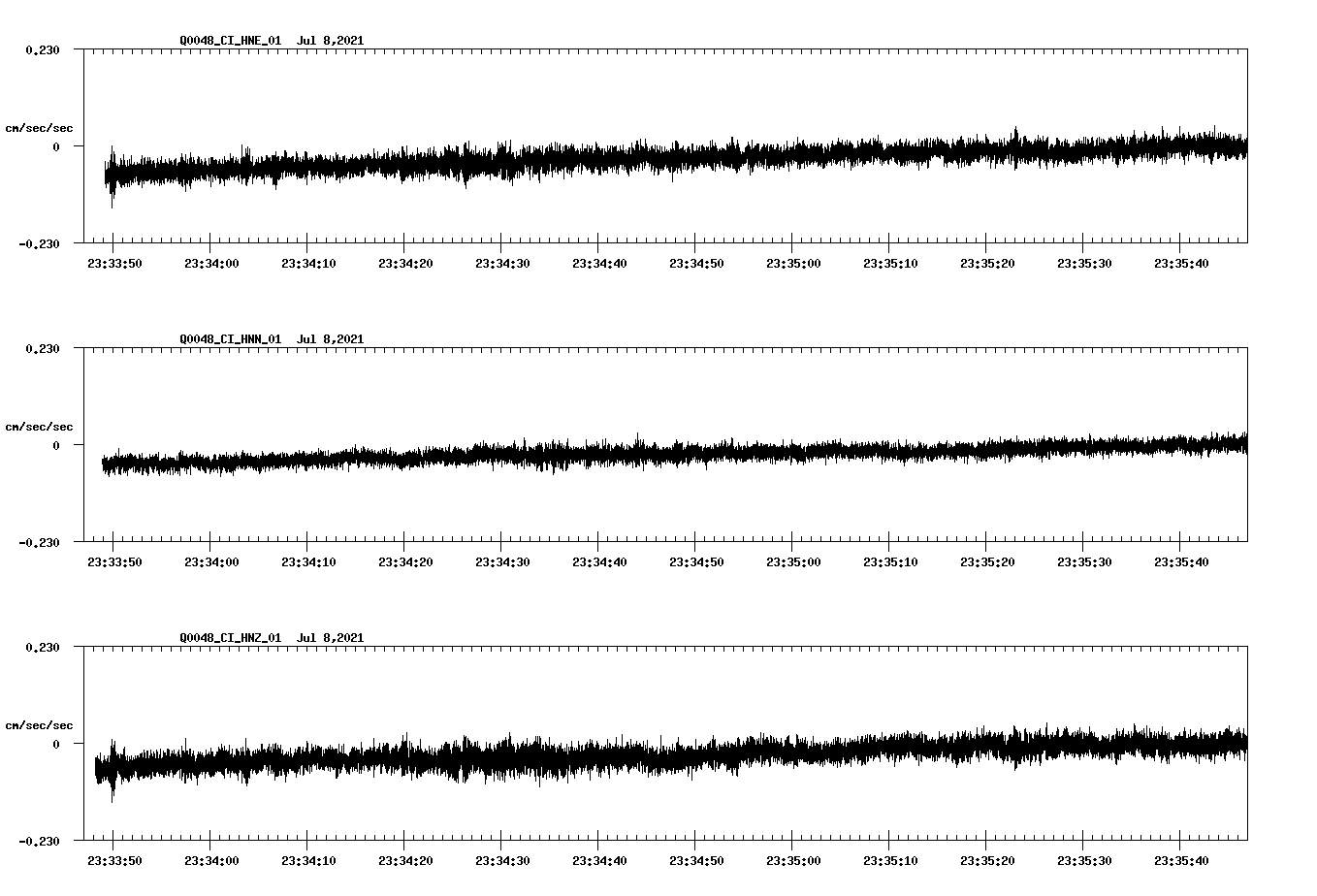Screen dimensions: 1317x896
Task: Select the cm/sec/sec label on middle plot
Action: [x=39, y=425]
